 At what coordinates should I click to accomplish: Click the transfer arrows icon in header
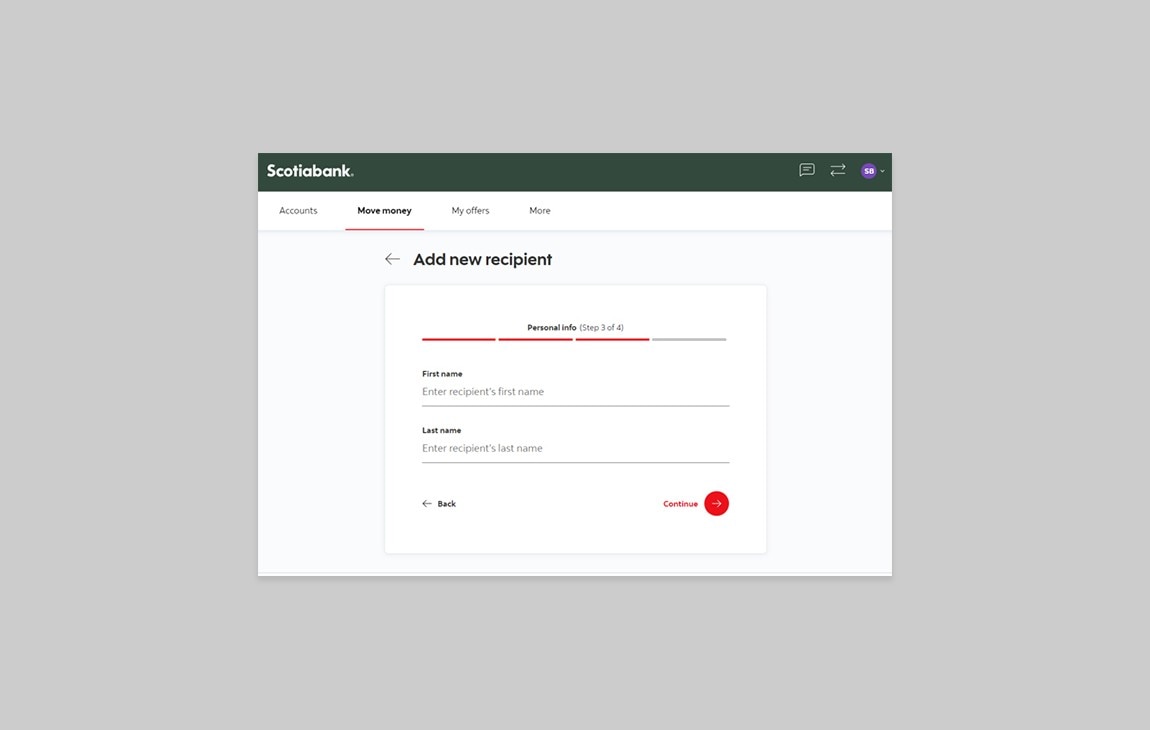[838, 170]
